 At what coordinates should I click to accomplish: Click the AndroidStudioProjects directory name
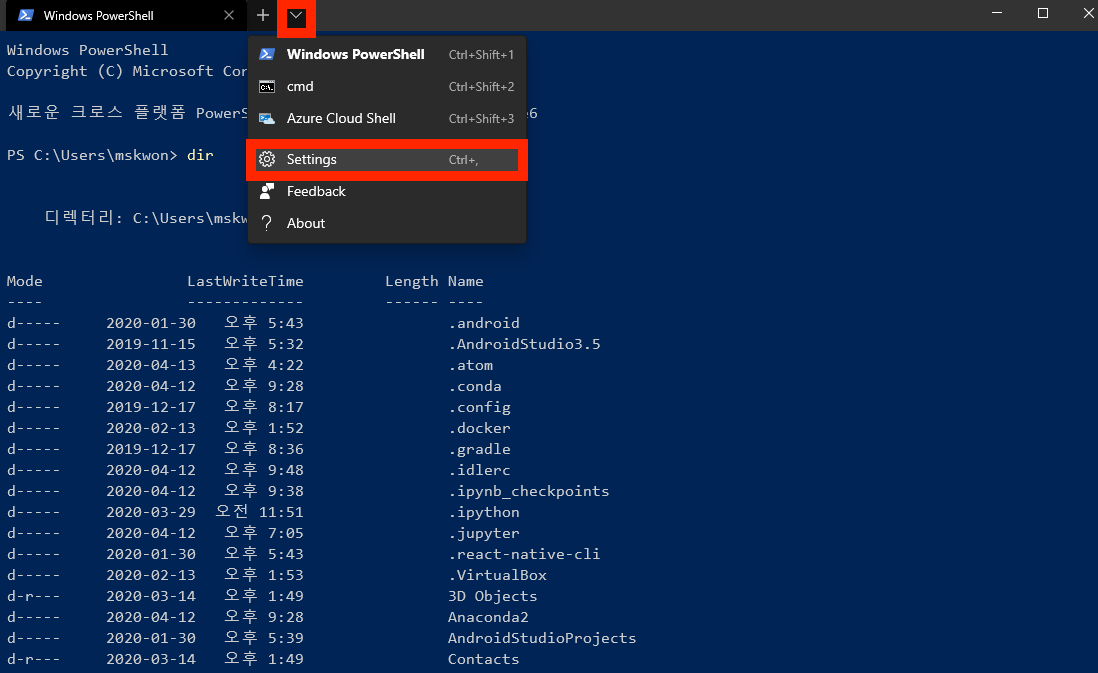(x=542, y=639)
